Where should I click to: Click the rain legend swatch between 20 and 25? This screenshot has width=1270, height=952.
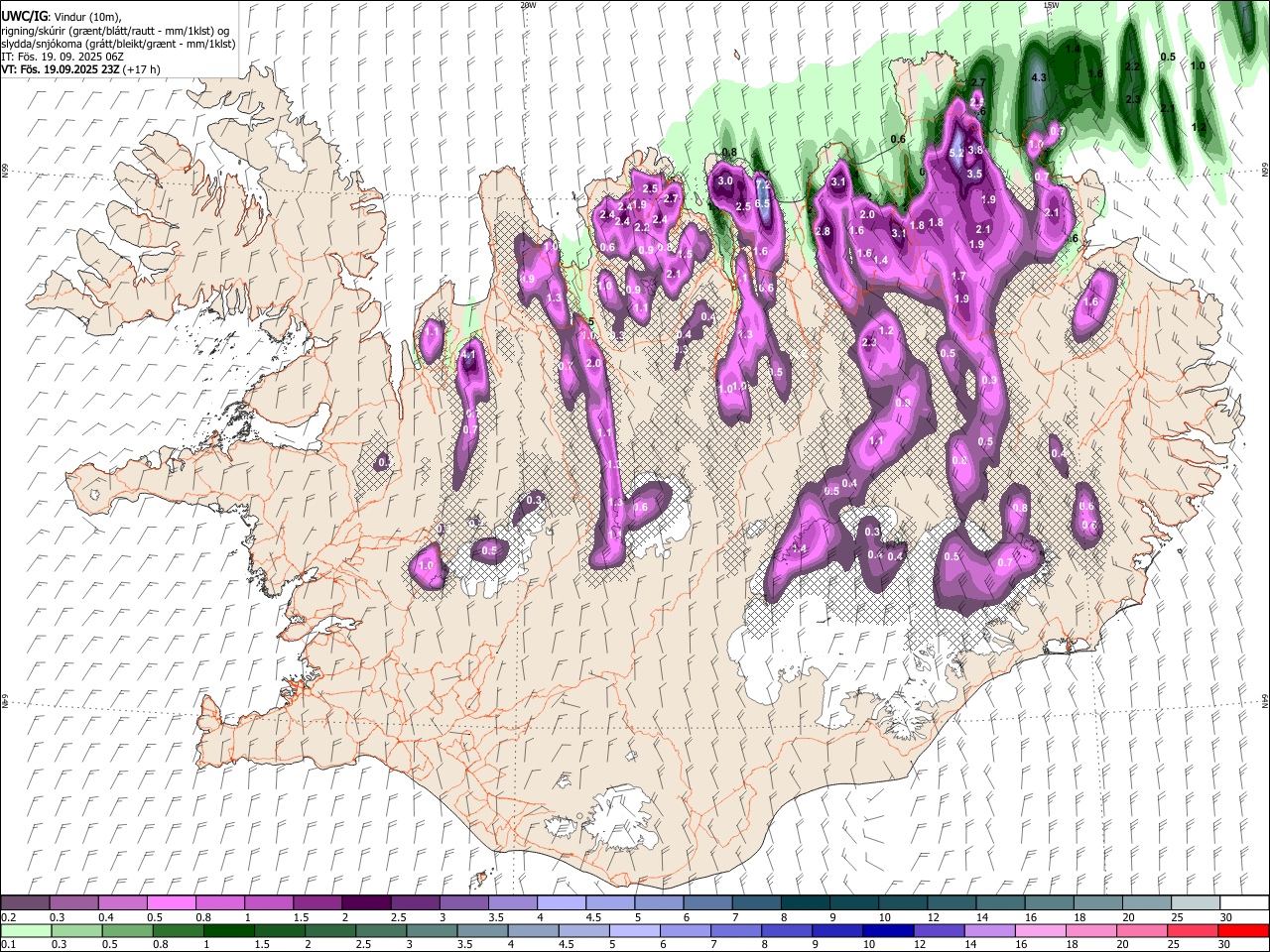click(1143, 930)
